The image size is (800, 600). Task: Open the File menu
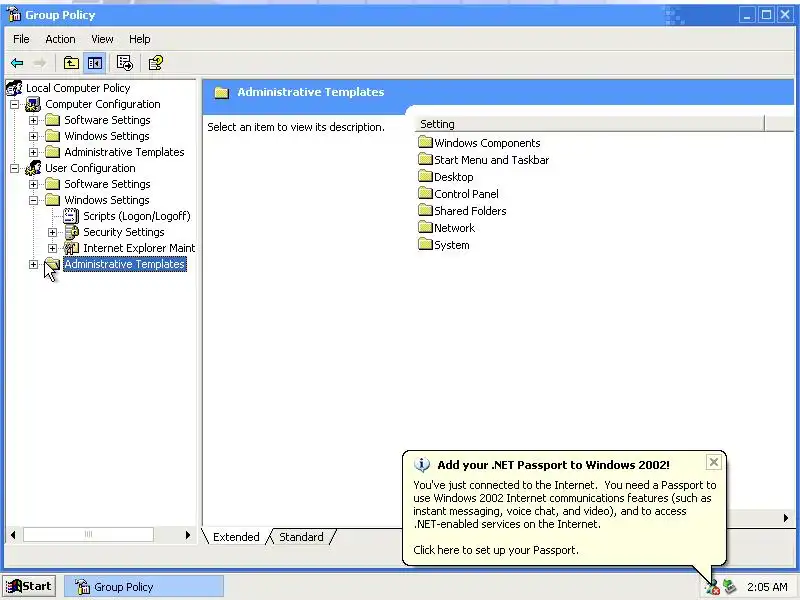click(x=21, y=39)
